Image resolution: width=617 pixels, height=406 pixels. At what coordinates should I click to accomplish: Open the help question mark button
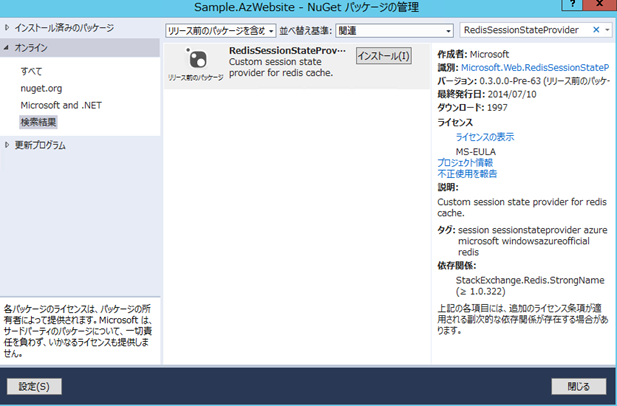[x=573, y=5]
